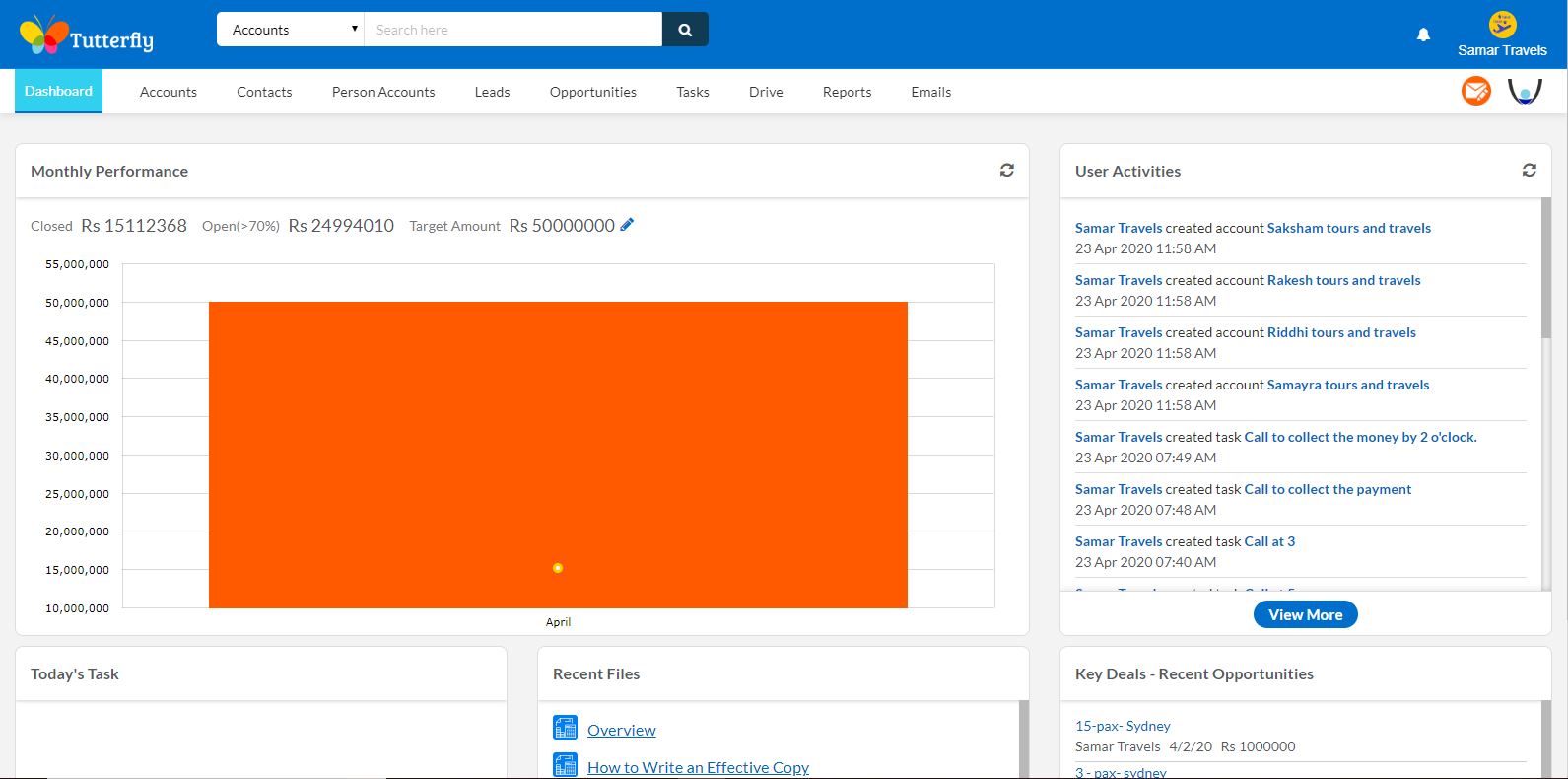Refresh the Monthly Performance panel

[x=1006, y=170]
